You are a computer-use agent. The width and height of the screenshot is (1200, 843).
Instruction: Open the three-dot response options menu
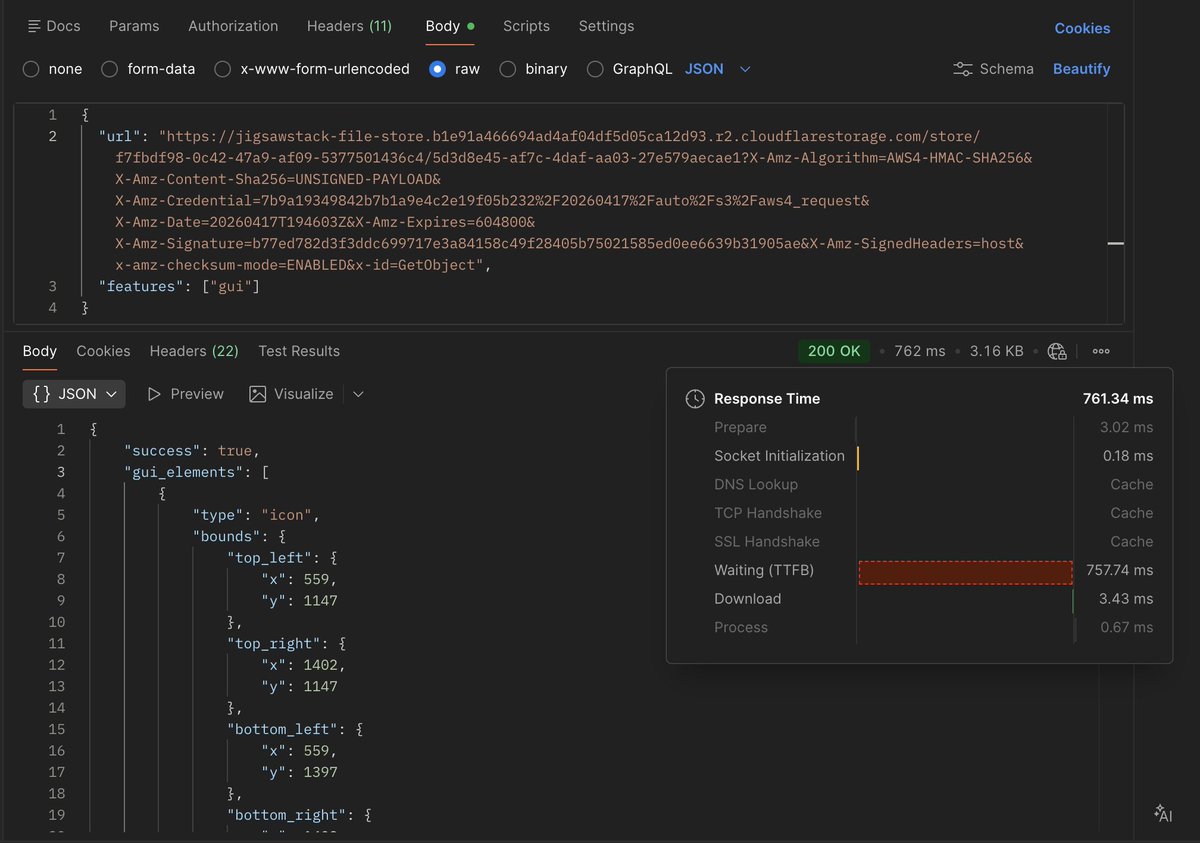coord(1101,351)
